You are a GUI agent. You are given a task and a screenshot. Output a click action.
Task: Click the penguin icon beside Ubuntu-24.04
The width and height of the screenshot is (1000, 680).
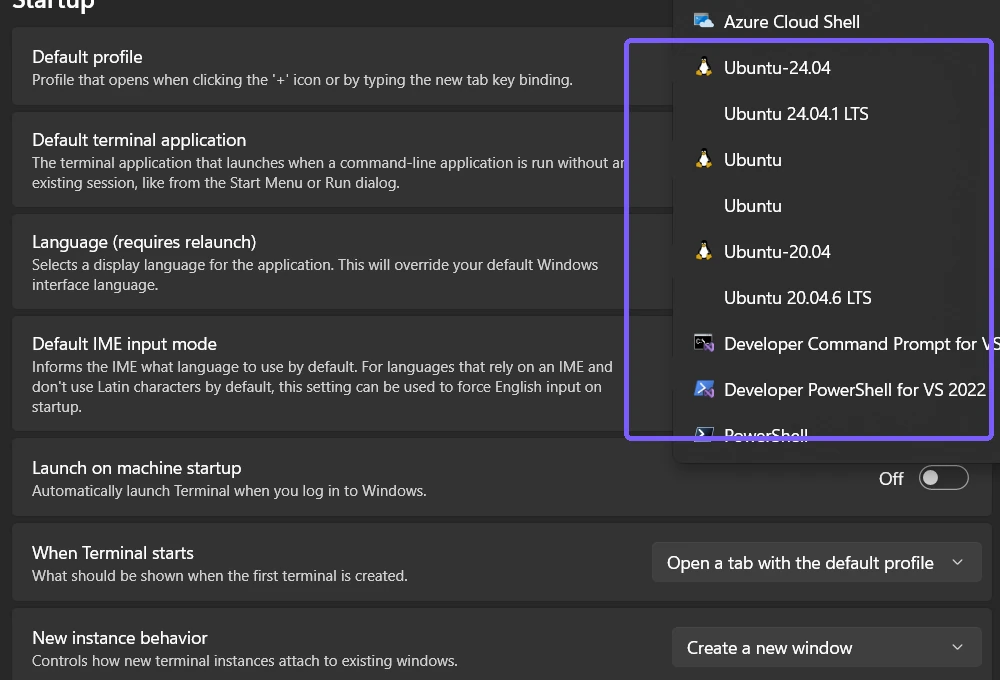[703, 67]
